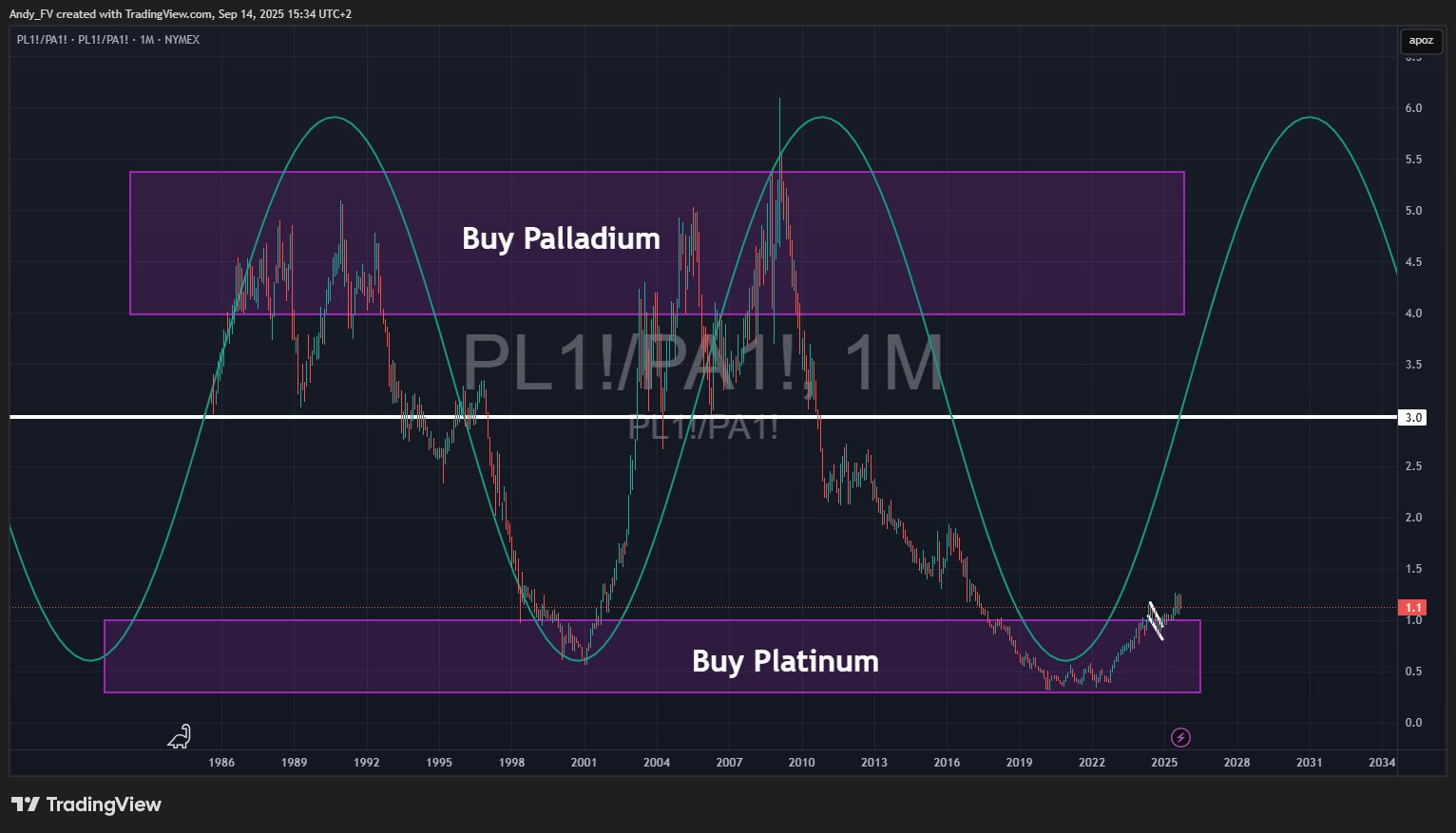Click the white 3.0 price axis label
Screen dimensions: 1456x833
(1414, 418)
